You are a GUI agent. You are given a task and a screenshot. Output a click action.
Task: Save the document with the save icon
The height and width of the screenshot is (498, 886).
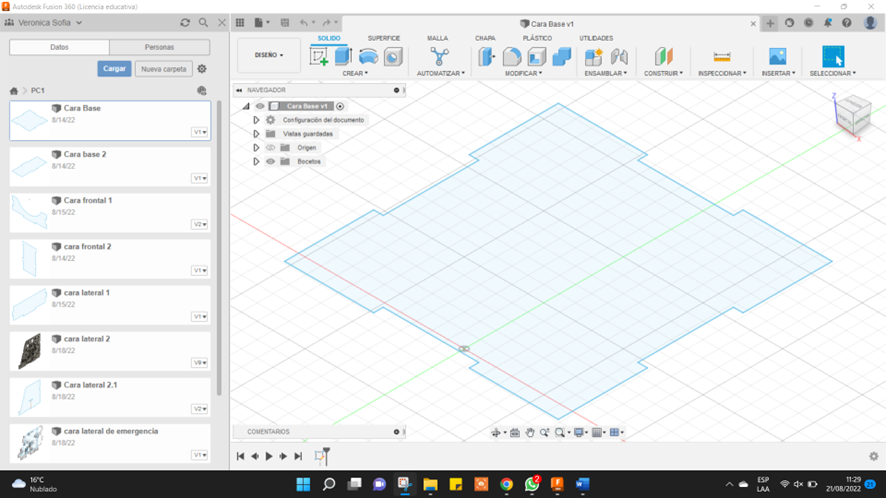[285, 23]
